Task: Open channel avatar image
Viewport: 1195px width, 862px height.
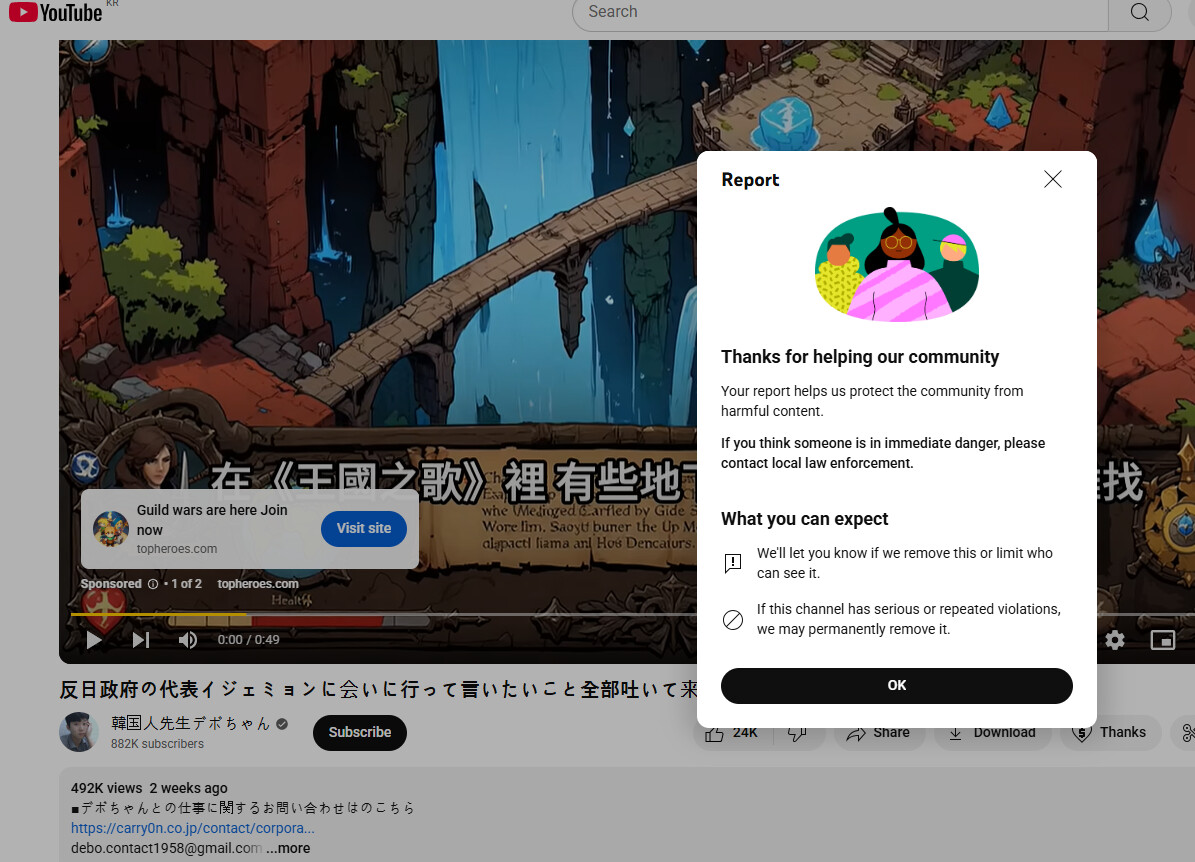Action: [78, 732]
